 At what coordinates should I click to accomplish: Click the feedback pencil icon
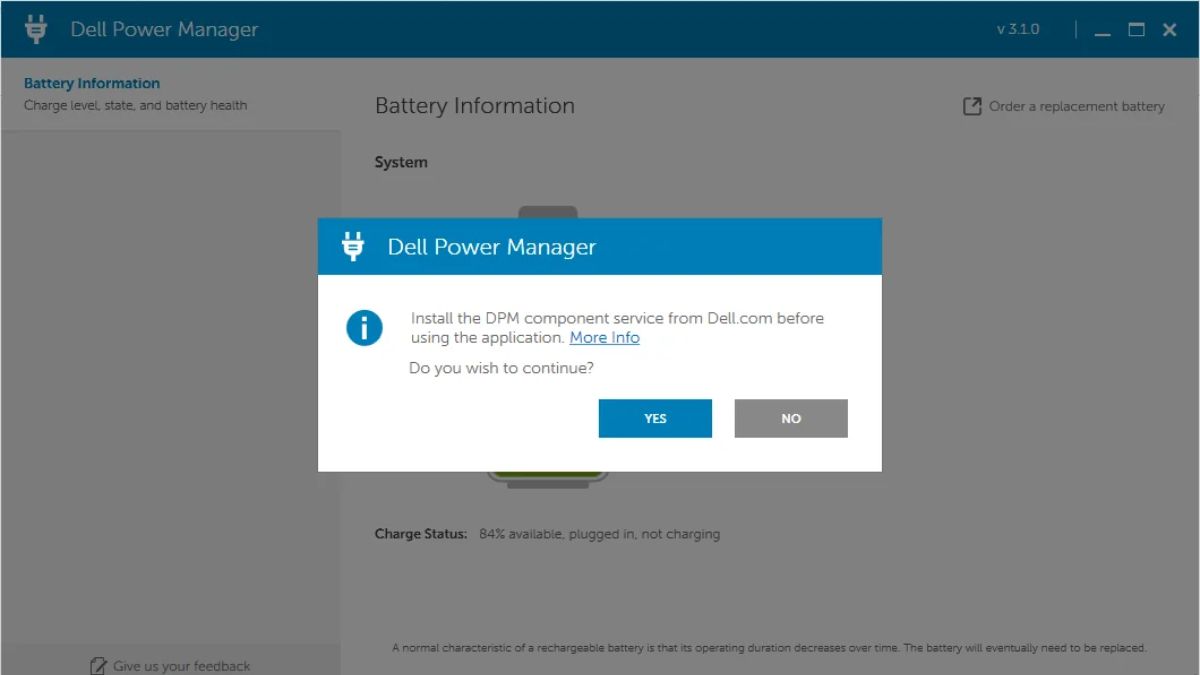[98, 666]
